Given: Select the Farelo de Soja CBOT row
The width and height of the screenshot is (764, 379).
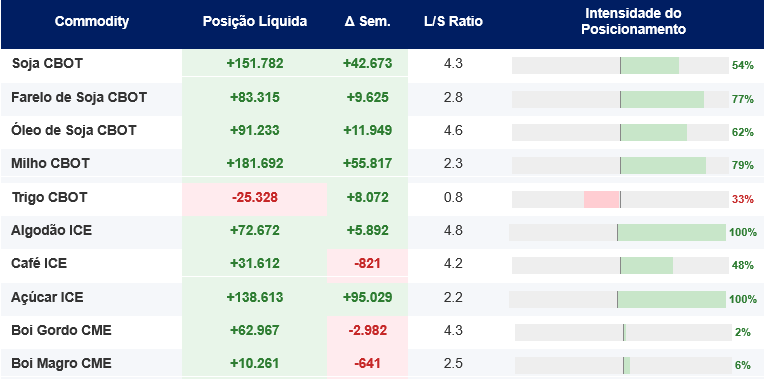Looking at the screenshot, I should pyautogui.click(x=382, y=98).
